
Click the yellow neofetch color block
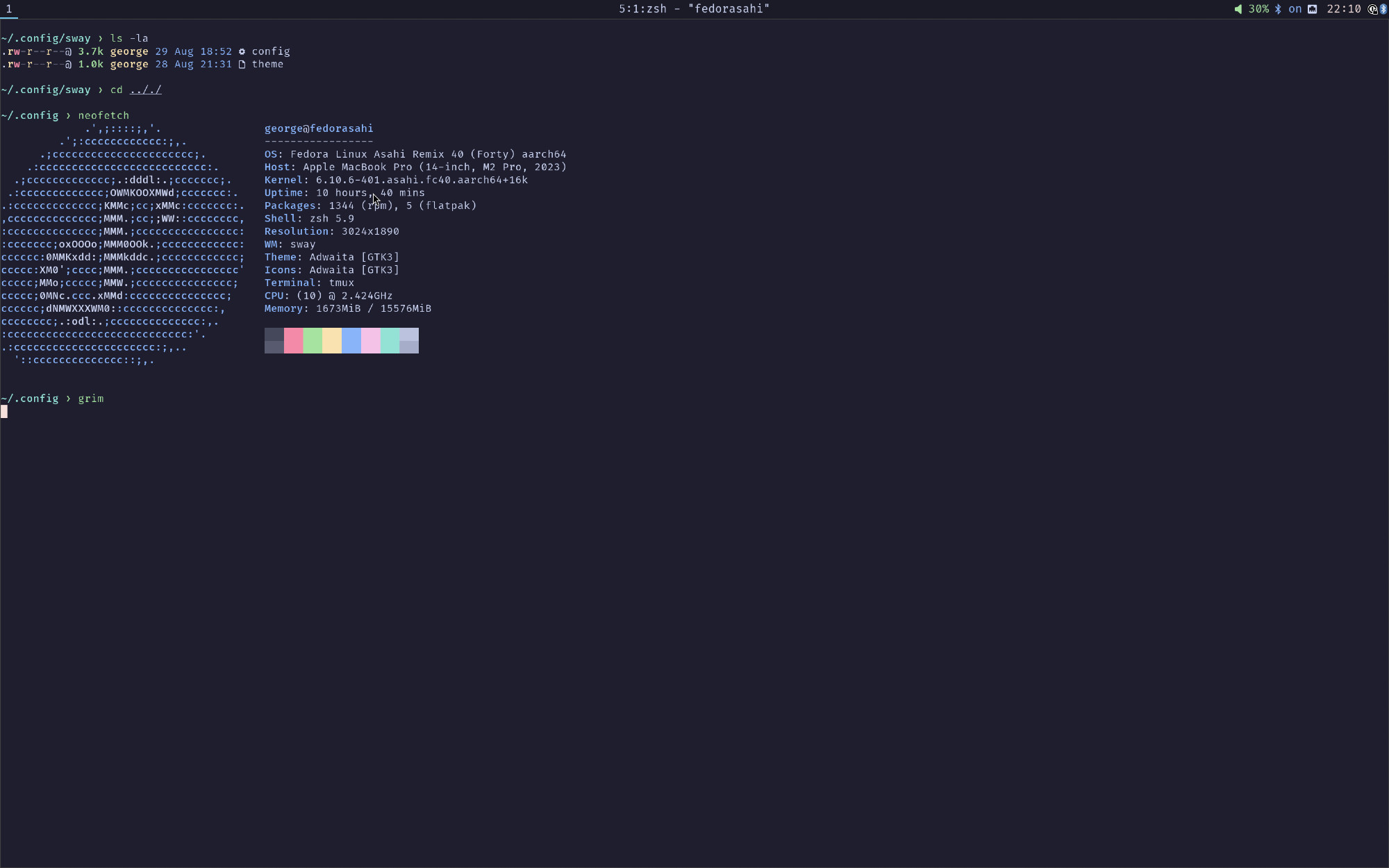coord(332,340)
